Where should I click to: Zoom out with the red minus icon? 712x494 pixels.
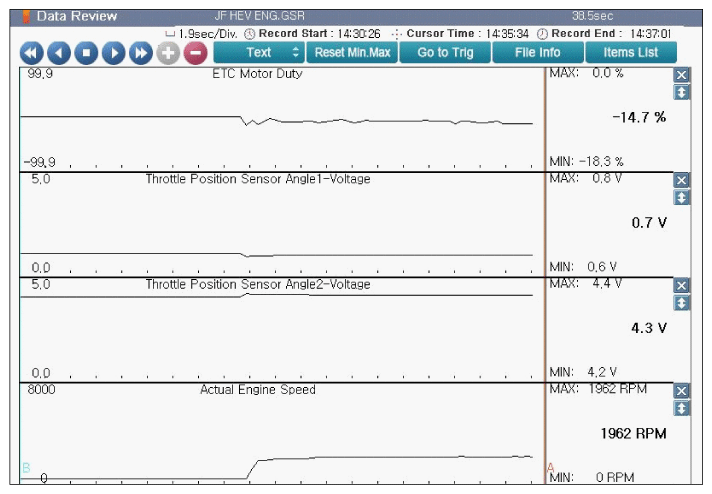[194, 52]
